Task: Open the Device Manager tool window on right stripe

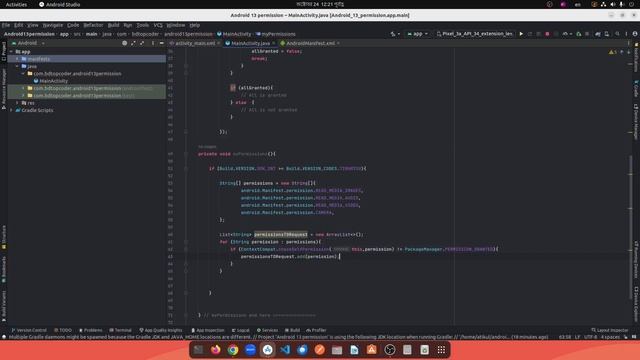Action: [x=636, y=121]
